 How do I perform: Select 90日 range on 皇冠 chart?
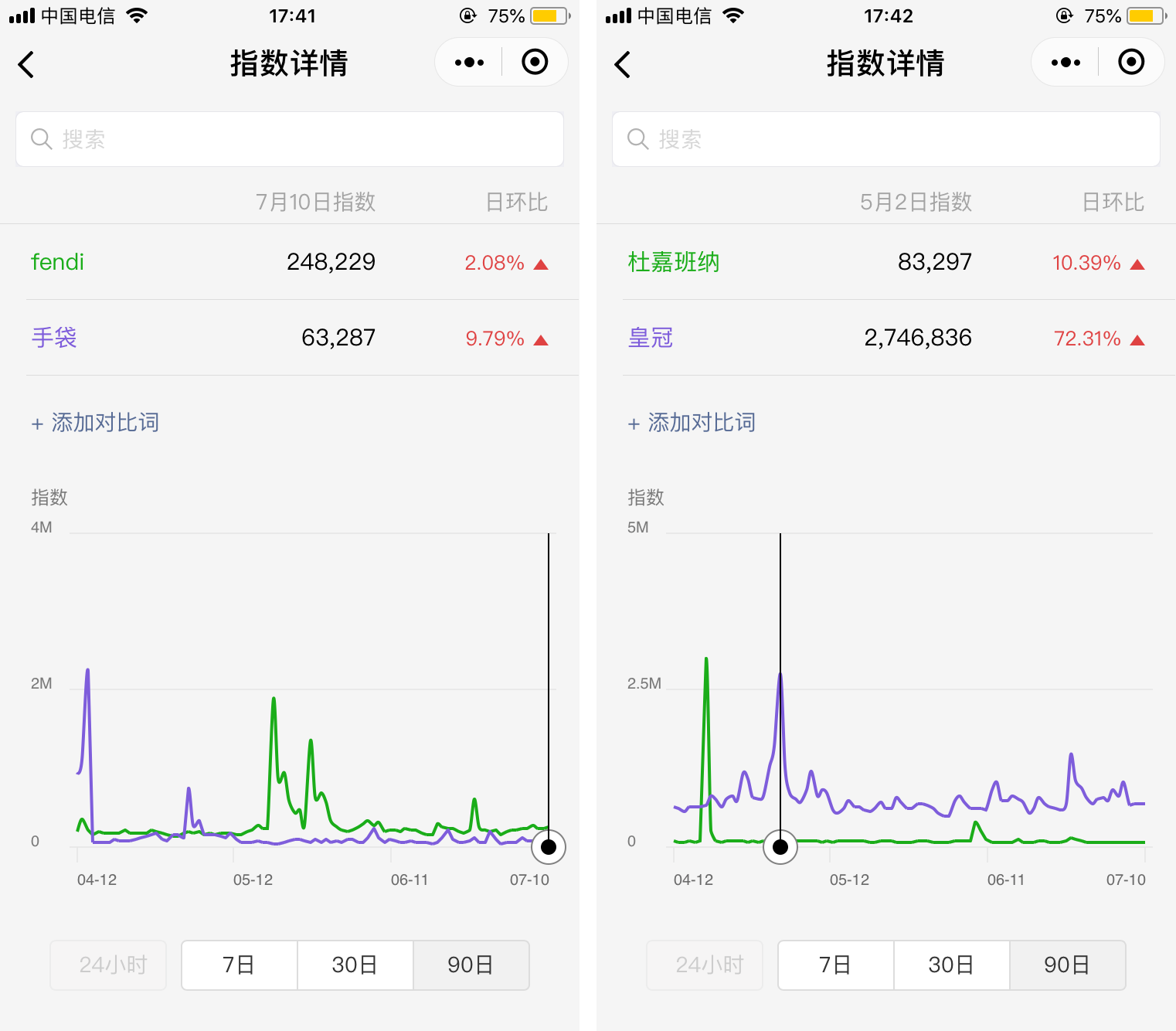tap(1068, 965)
